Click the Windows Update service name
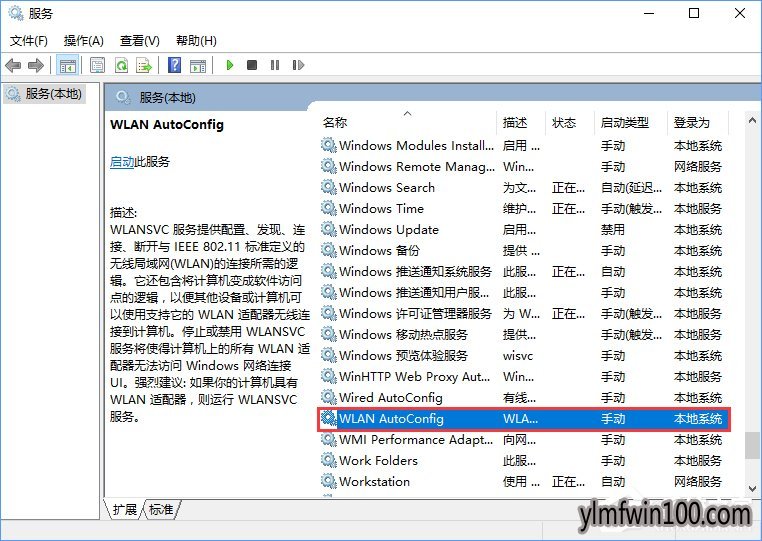The image size is (762, 541). 389,229
